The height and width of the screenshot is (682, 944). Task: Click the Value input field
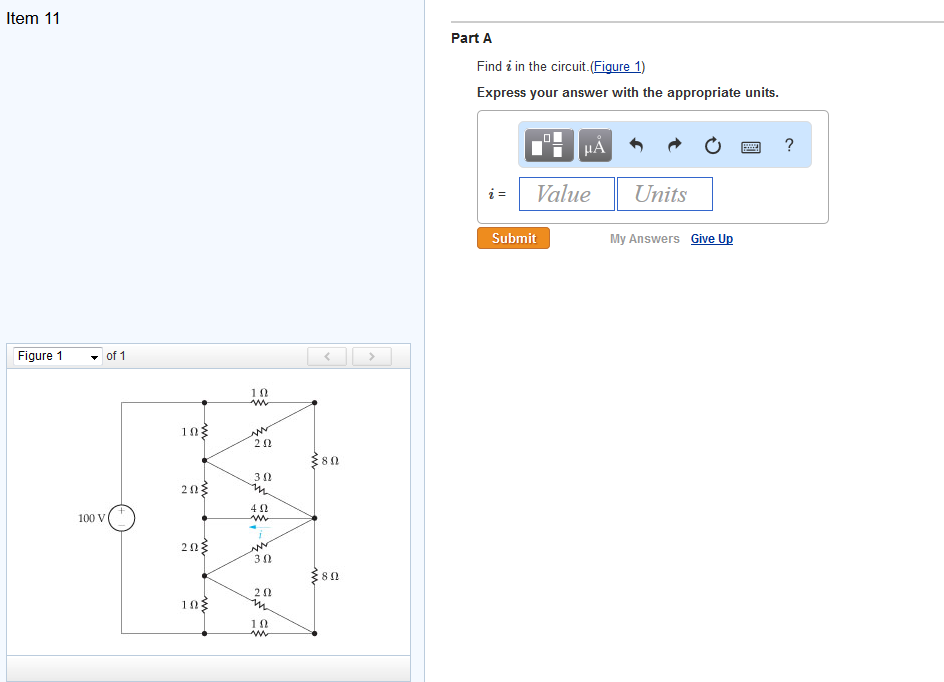point(566,193)
